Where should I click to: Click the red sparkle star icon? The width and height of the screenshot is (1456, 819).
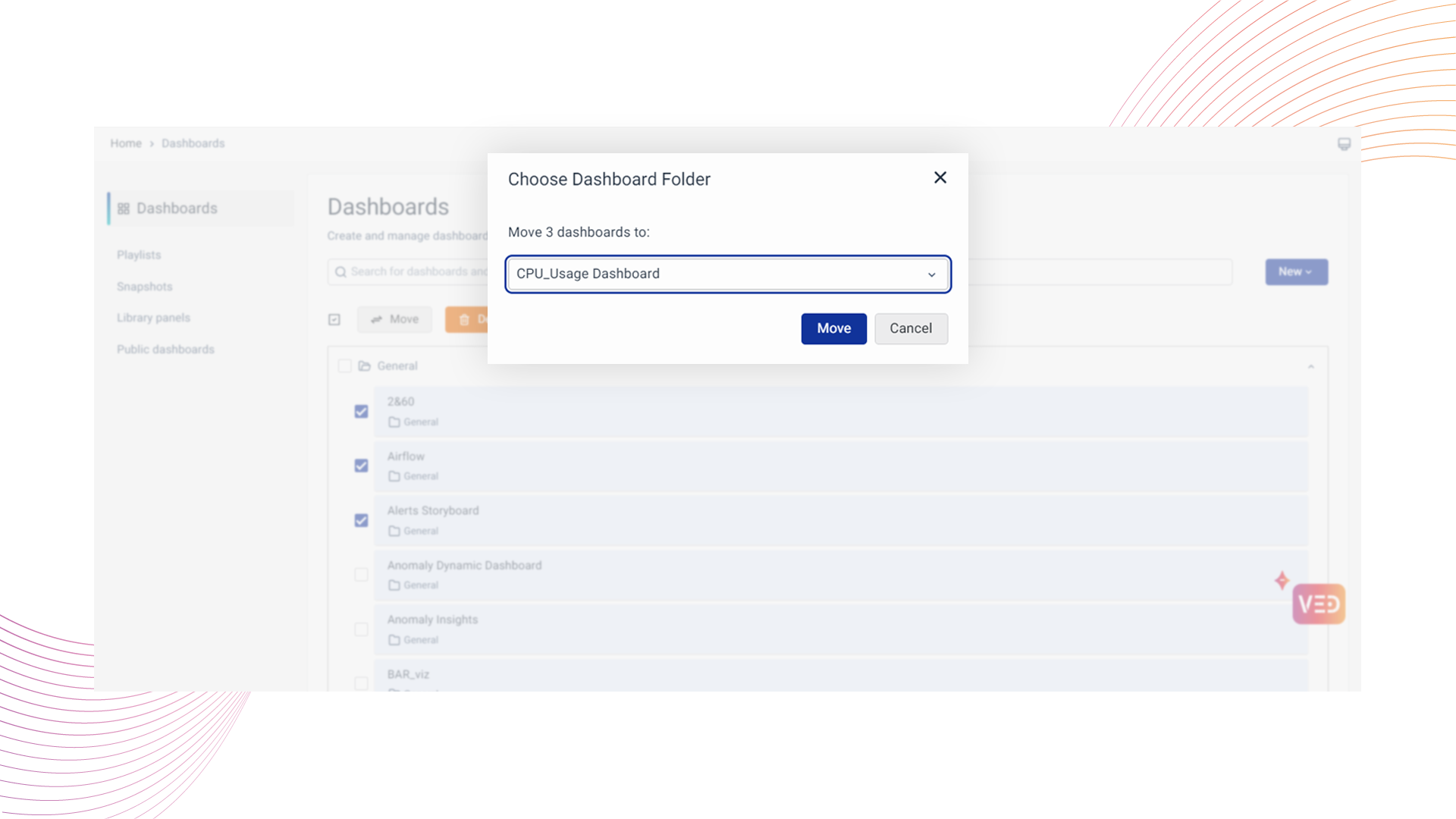(x=1282, y=581)
